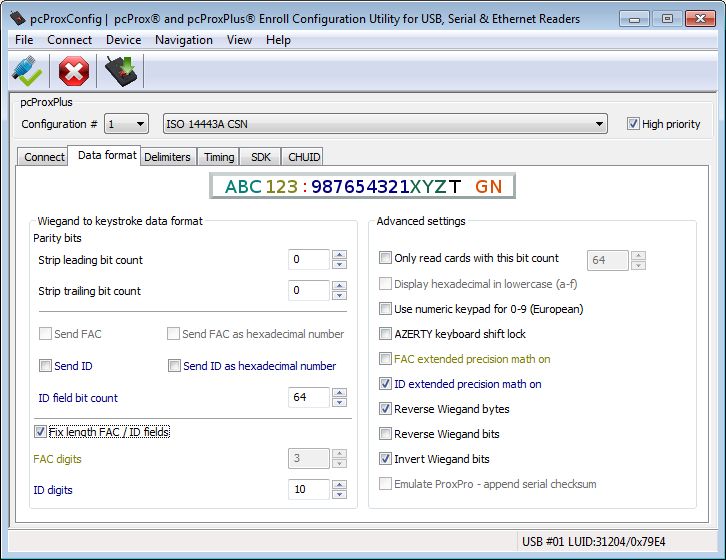The height and width of the screenshot is (560, 726).
Task: Decrease ID field bit count with down arrow
Action: (339, 402)
